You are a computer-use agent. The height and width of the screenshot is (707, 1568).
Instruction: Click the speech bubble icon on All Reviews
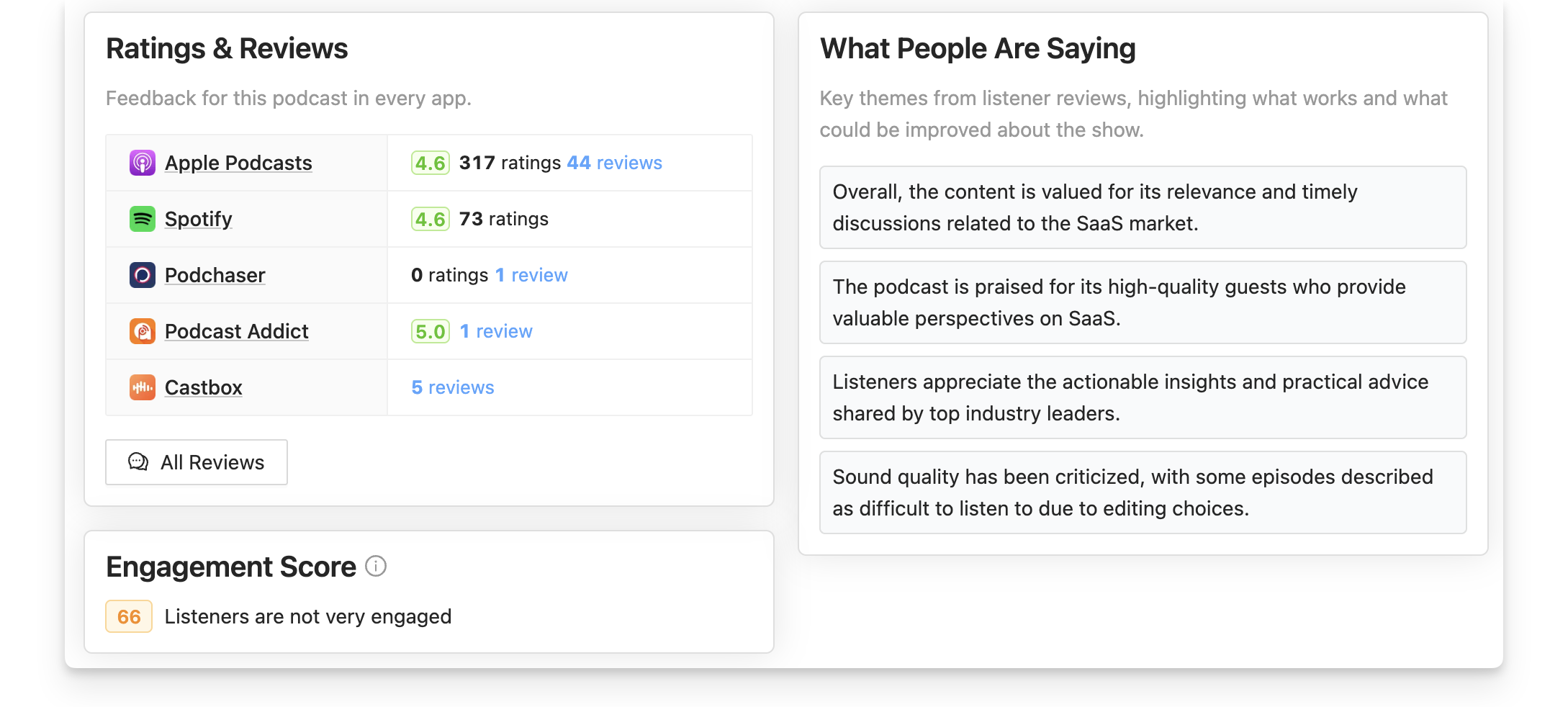coord(138,461)
